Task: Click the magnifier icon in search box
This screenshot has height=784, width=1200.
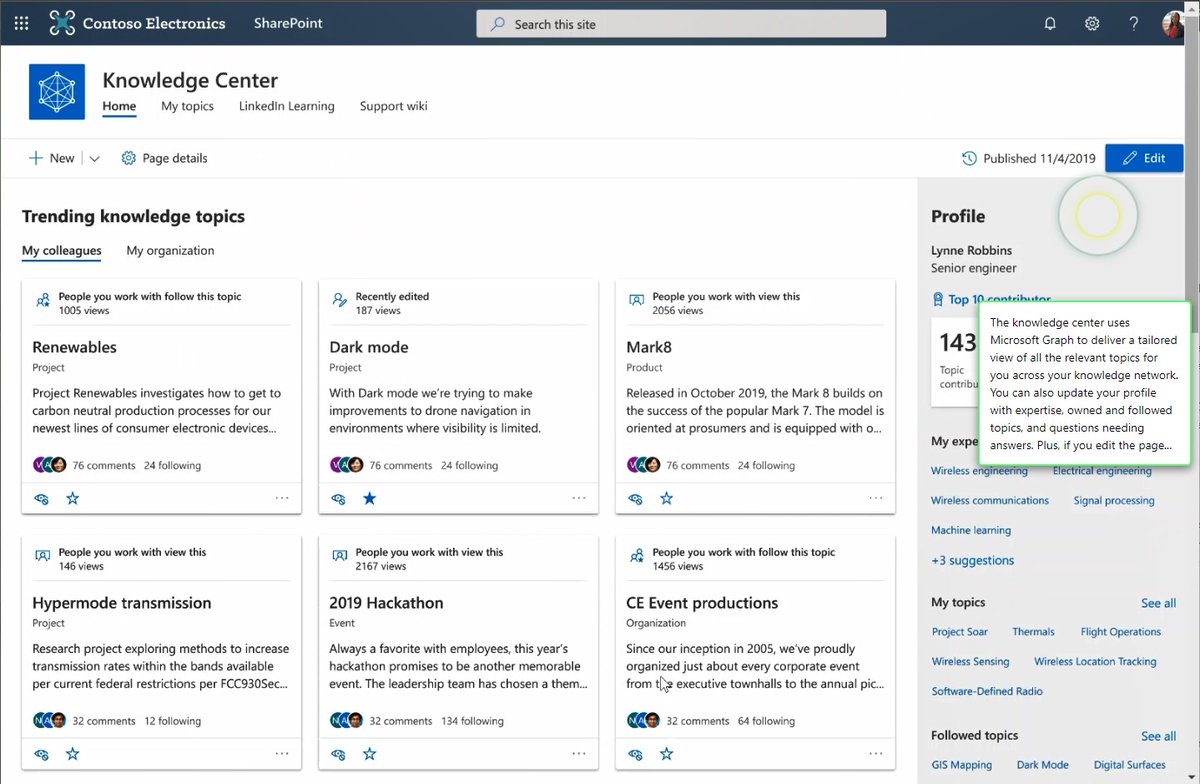Action: tap(497, 24)
